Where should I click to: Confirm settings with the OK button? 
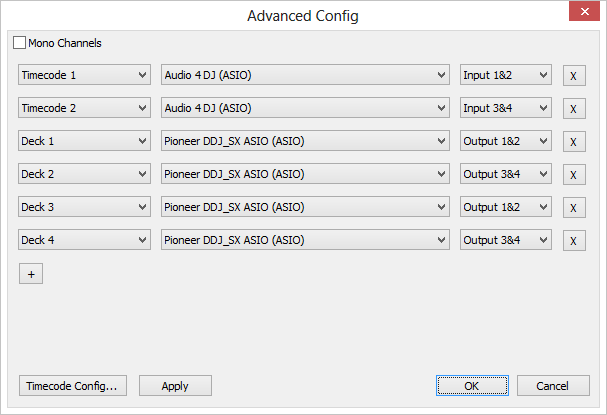pos(472,386)
